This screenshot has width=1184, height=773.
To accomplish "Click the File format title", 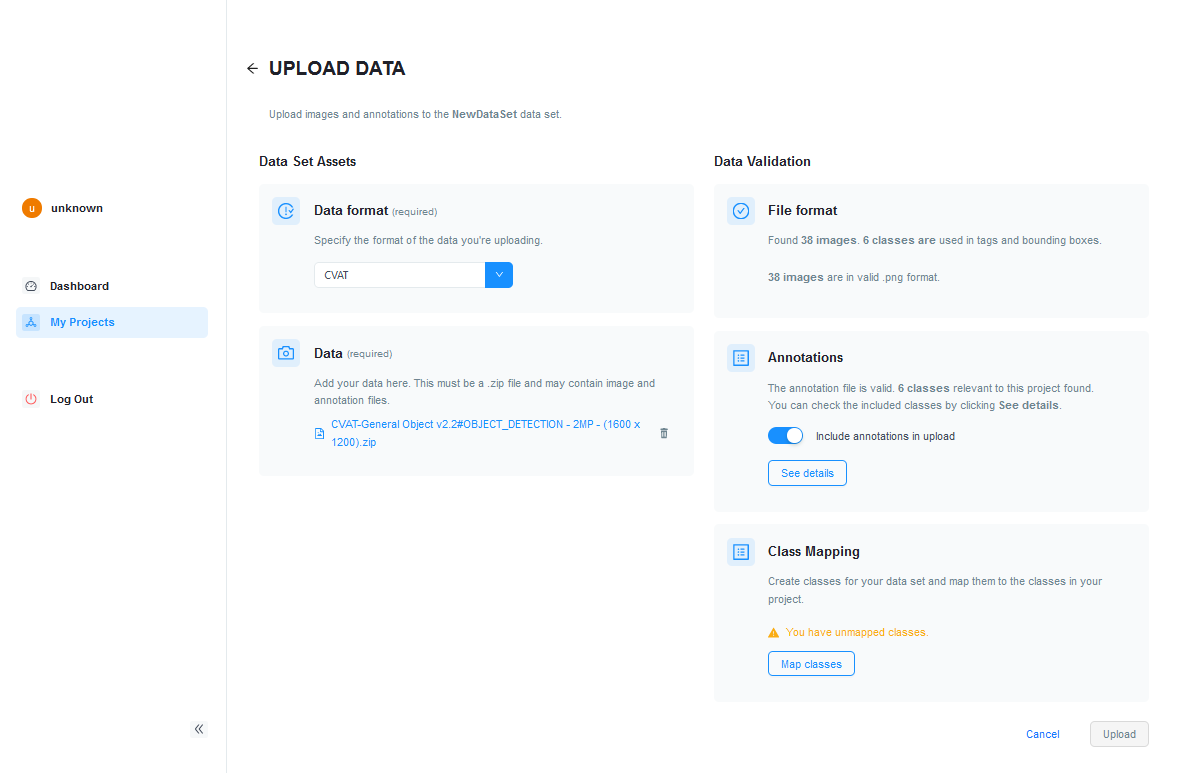I will coord(803,211).
